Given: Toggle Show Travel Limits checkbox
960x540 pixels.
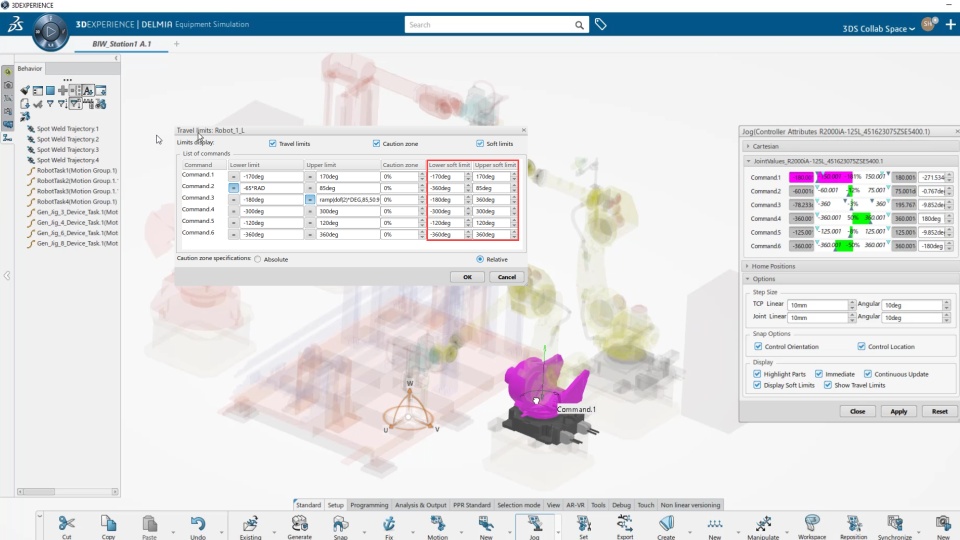Looking at the screenshot, I should tap(828, 385).
